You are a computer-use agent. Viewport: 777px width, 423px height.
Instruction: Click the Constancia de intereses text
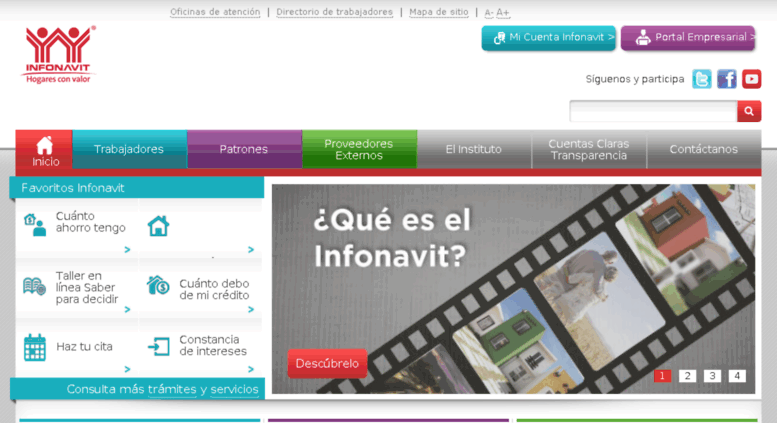213,345
